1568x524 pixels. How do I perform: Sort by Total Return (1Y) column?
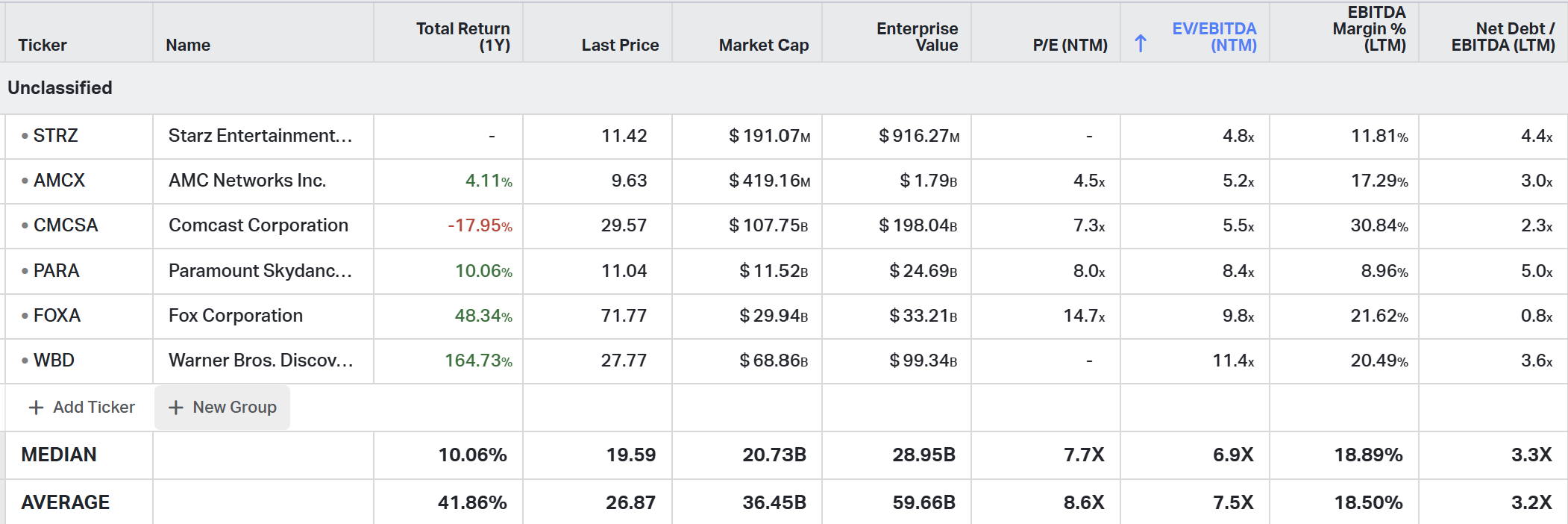point(462,37)
